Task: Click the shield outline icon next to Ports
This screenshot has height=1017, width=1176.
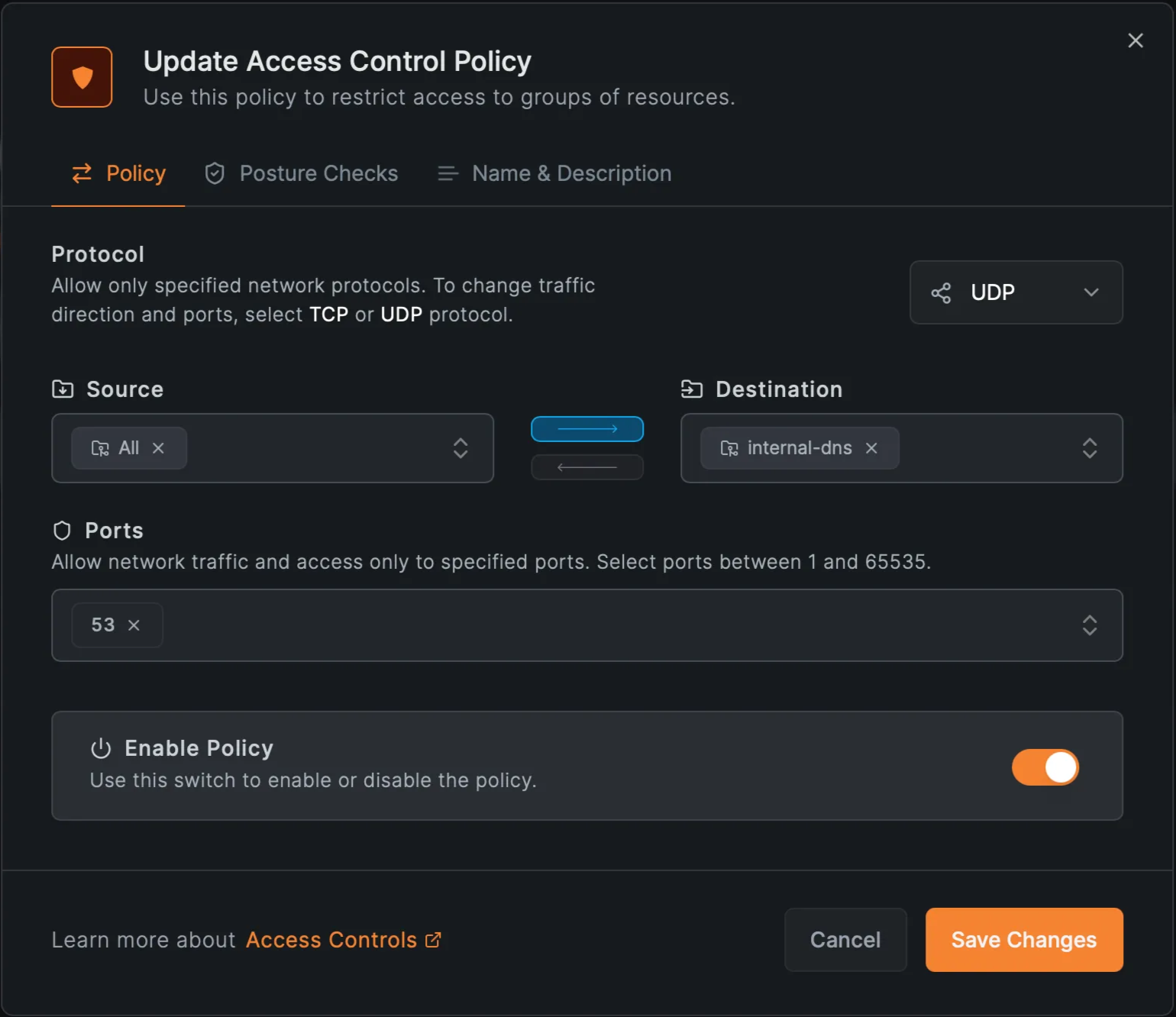Action: tap(62, 530)
